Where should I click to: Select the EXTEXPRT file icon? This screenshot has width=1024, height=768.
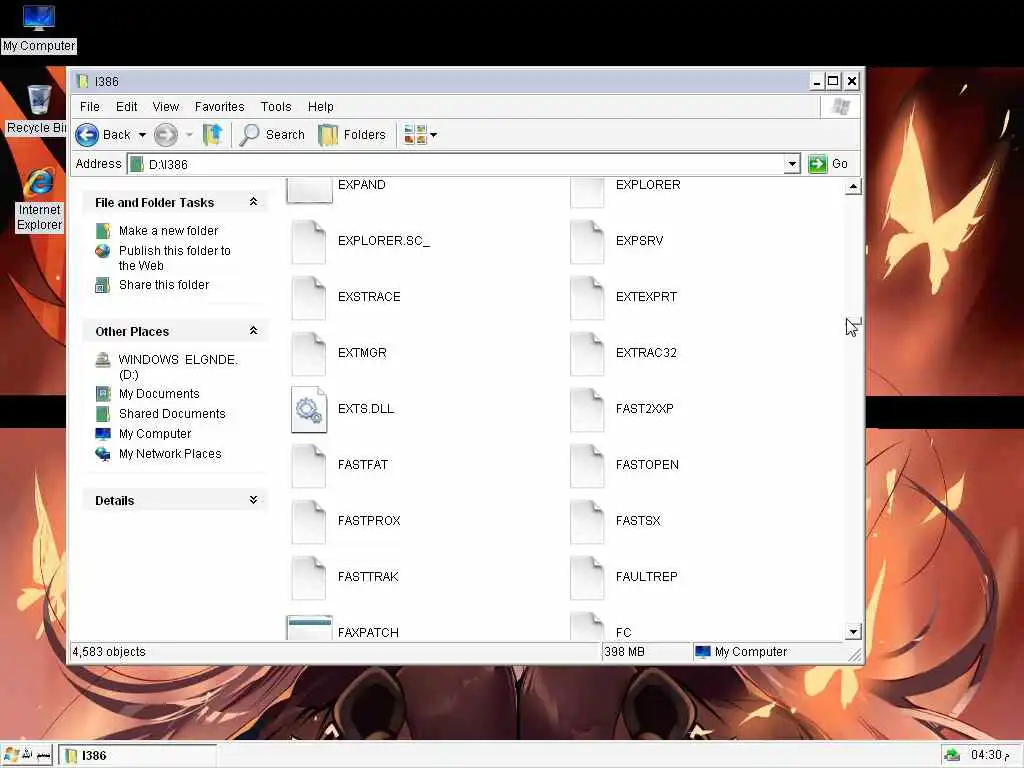point(587,298)
